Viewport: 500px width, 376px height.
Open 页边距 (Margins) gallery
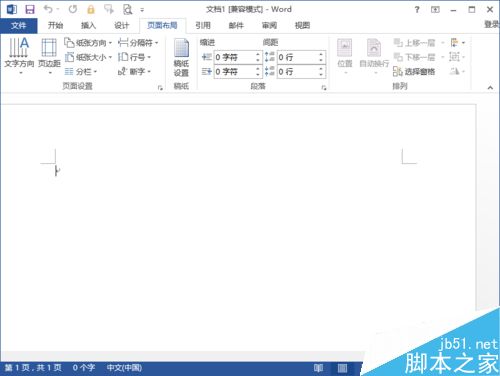[x=49, y=56]
